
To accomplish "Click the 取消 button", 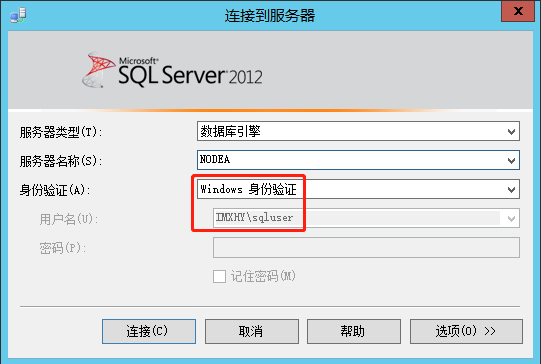I will tap(252, 331).
